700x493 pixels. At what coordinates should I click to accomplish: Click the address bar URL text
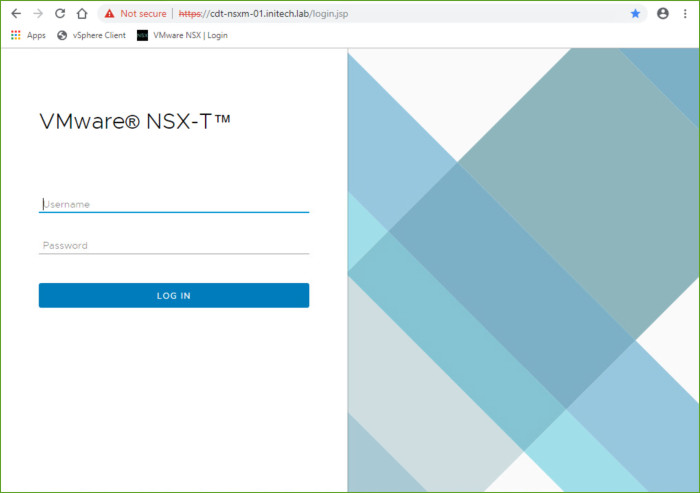(x=263, y=14)
